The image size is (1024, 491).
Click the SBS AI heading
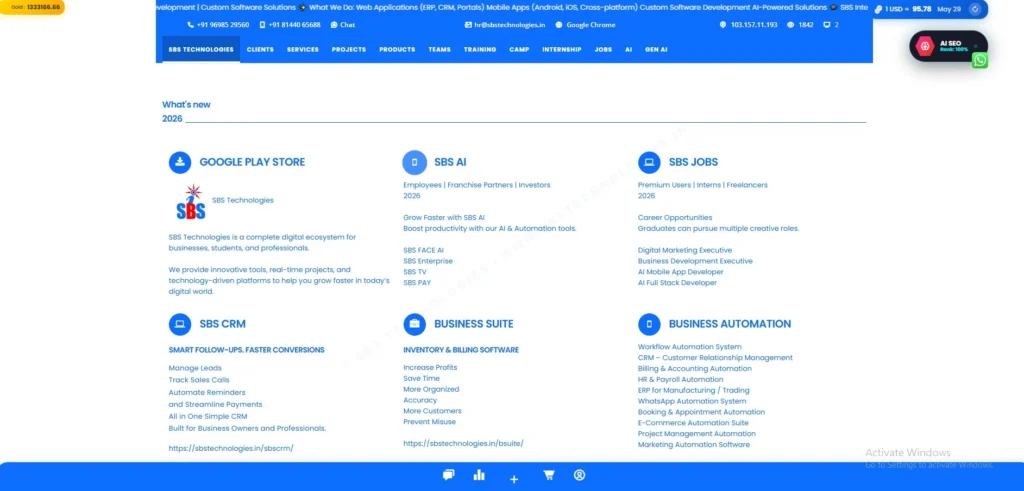450,163
